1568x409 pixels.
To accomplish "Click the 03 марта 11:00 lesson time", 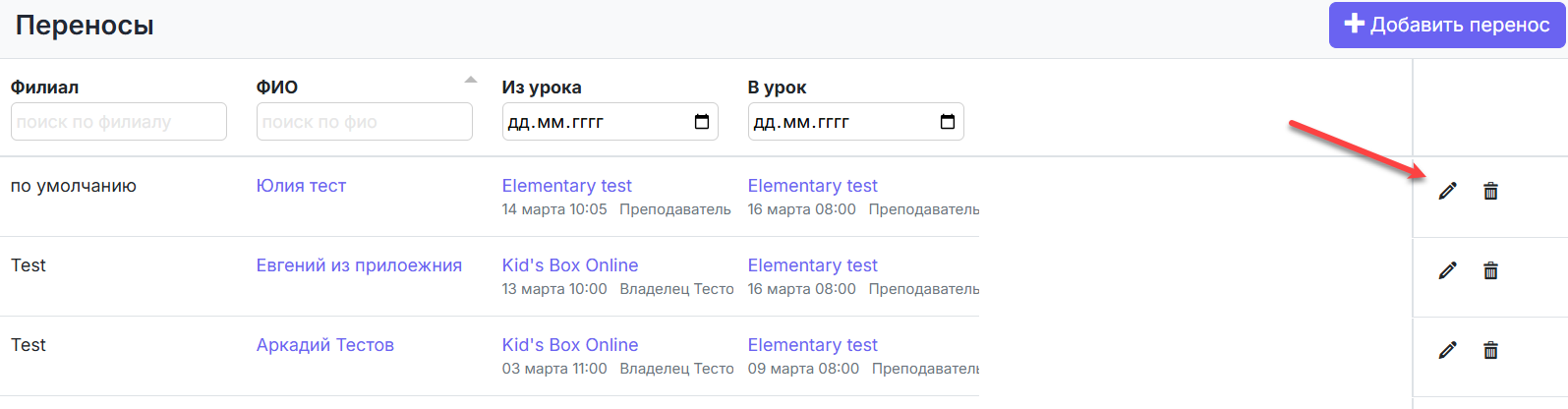I will (x=554, y=369).
